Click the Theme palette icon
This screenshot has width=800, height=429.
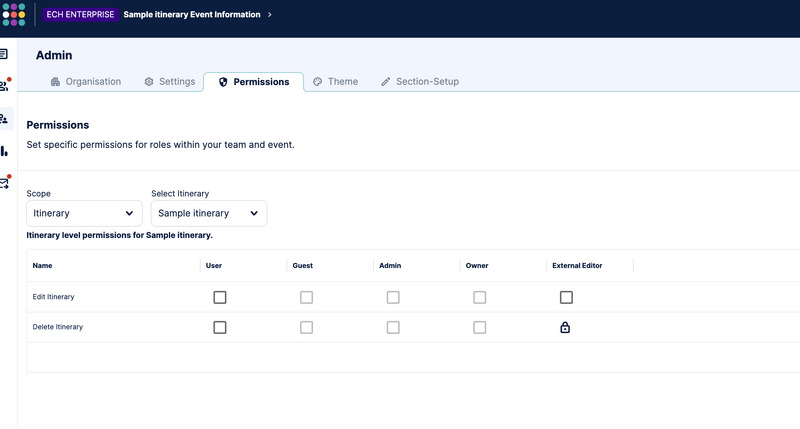click(x=317, y=82)
